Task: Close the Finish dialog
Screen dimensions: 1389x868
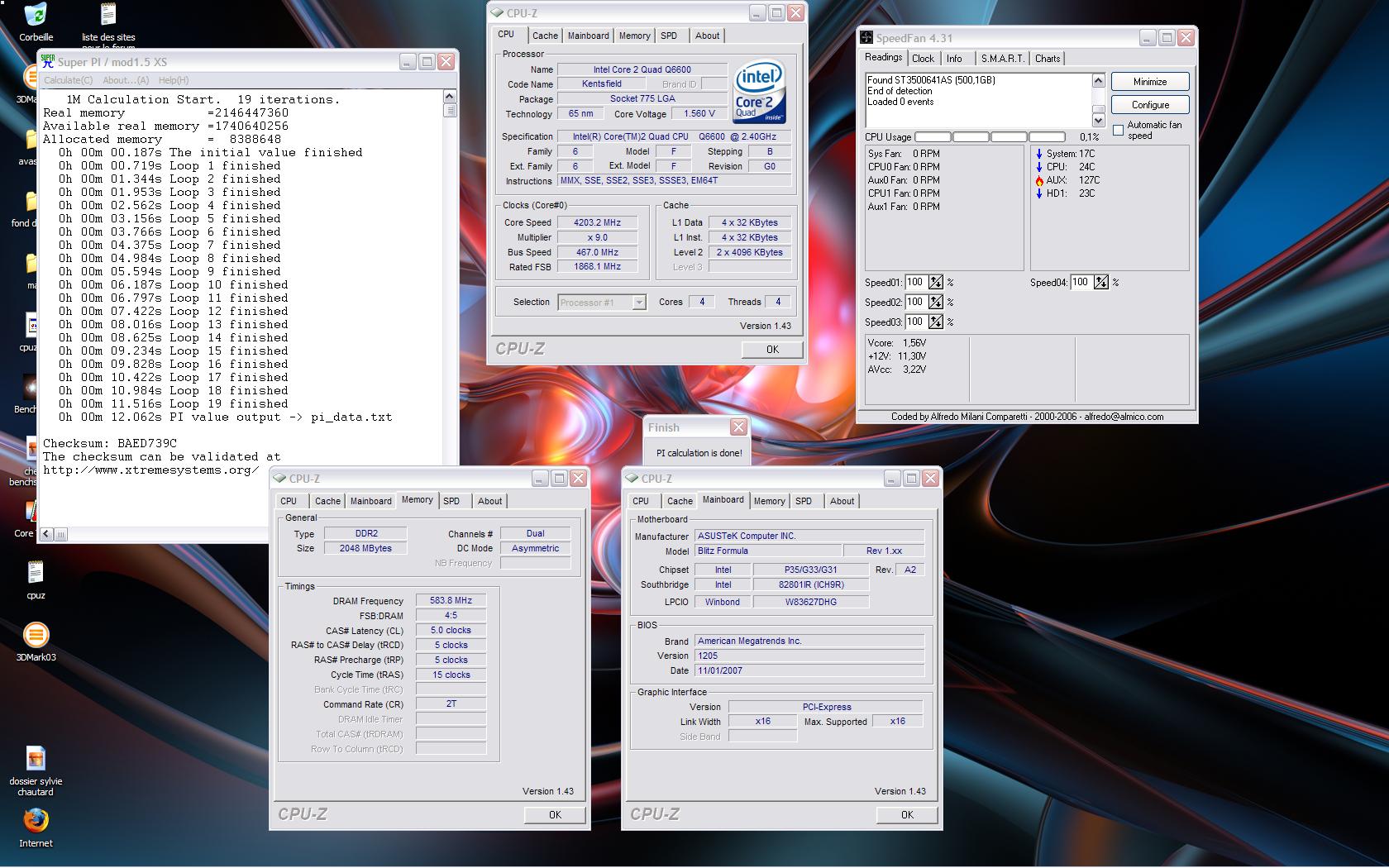Action: click(x=738, y=427)
